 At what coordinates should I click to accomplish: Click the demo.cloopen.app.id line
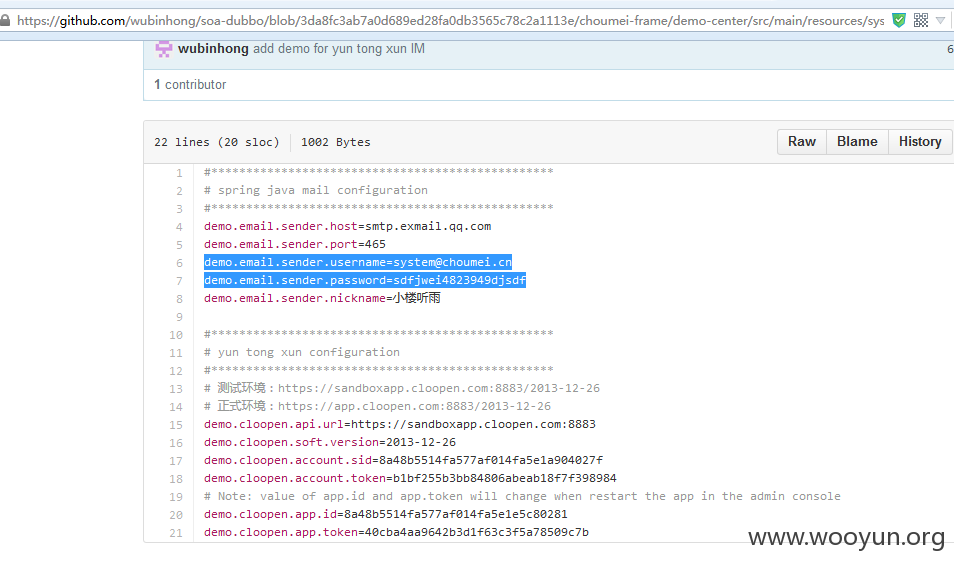[x=386, y=514]
